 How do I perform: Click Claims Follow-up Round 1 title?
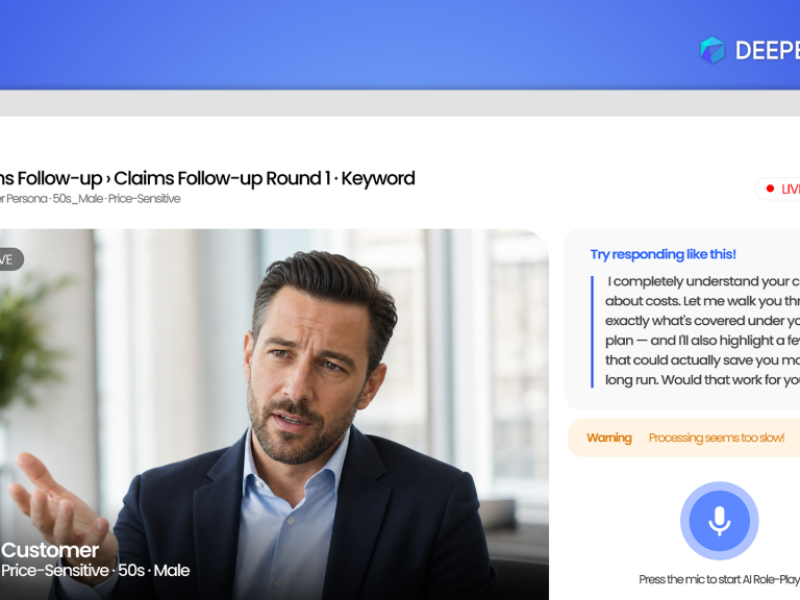tap(222, 179)
